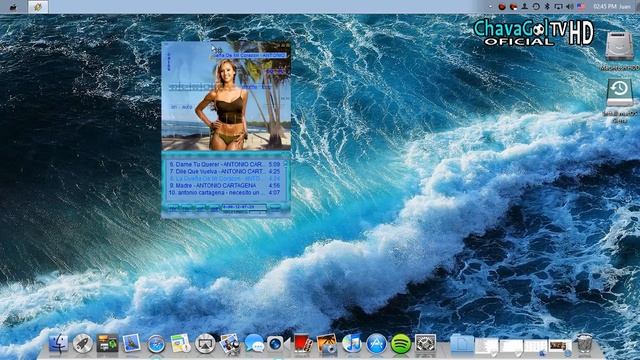Launch Safari compass icon in dock
The height and width of the screenshot is (360, 640).
(x=156, y=344)
